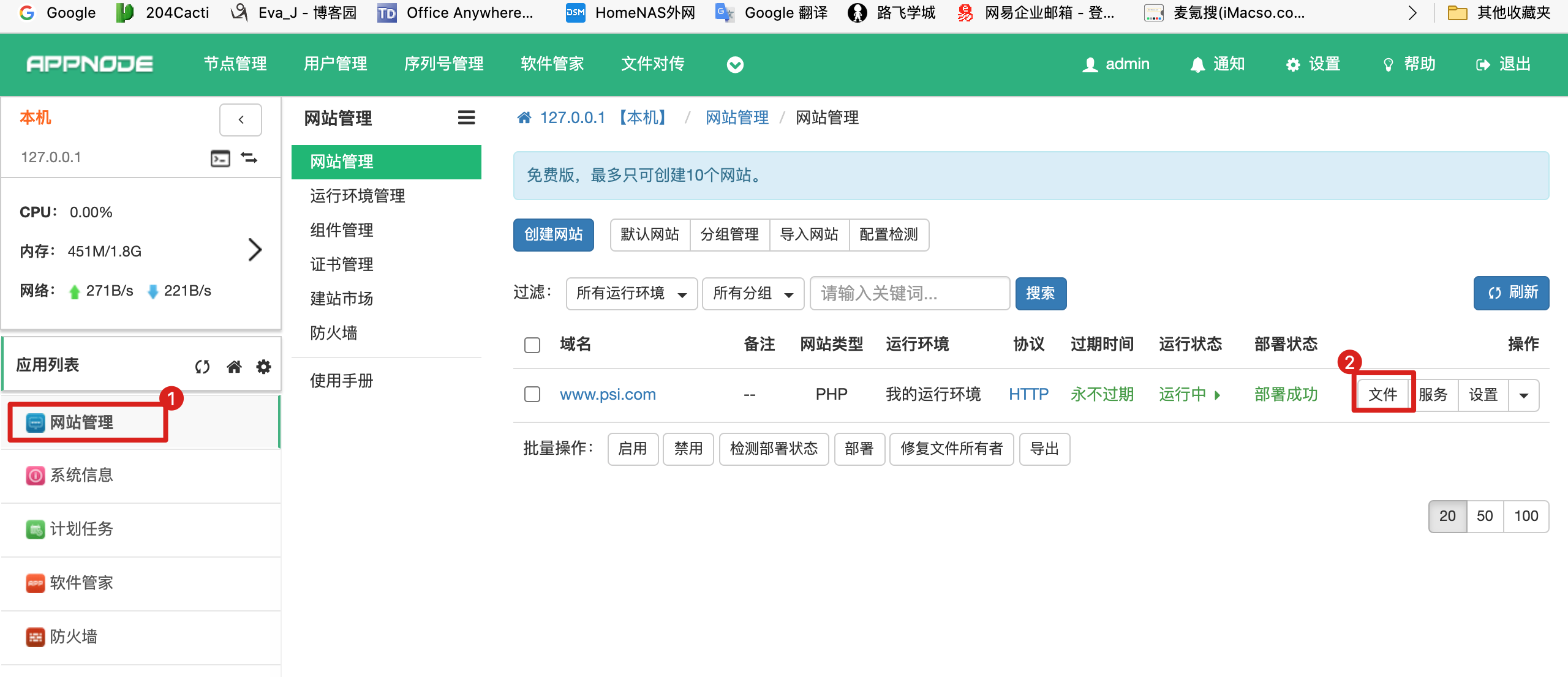The height and width of the screenshot is (677, 1568).
Task: Open 所有运行环境 filter dropdown
Action: point(631,294)
